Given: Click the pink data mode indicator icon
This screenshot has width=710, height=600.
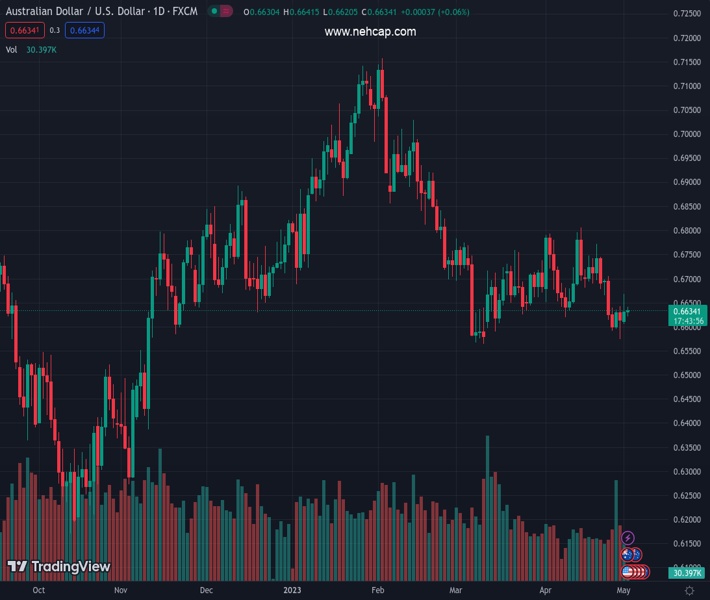Looking at the screenshot, I should [226, 11].
